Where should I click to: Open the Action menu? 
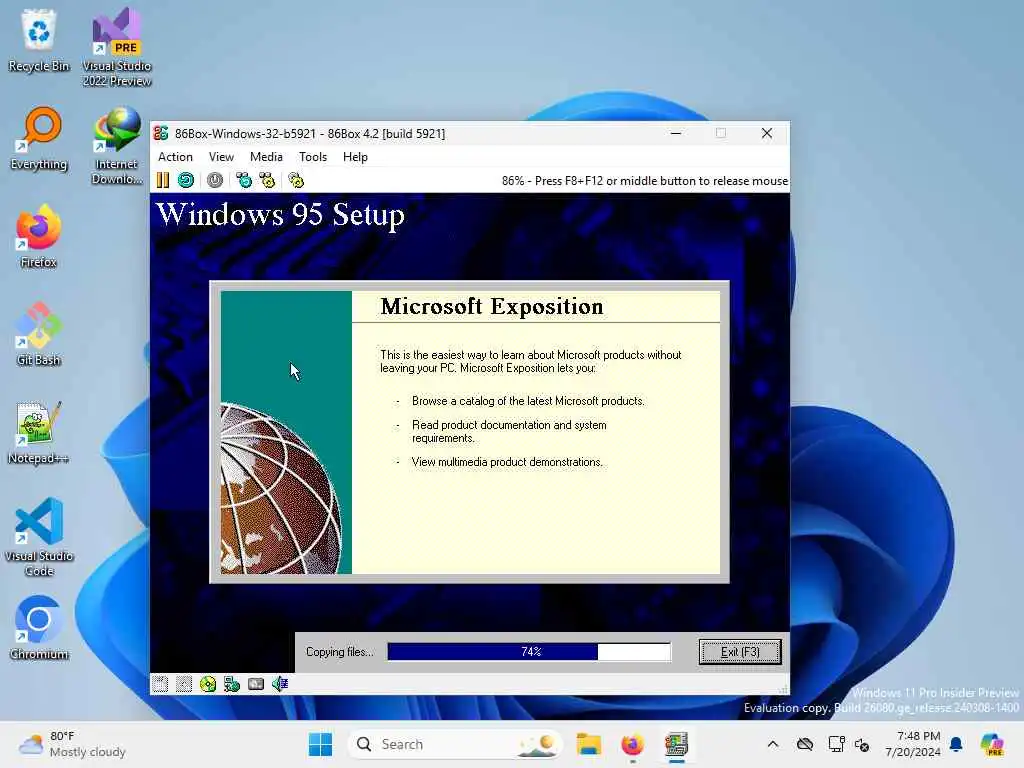point(175,157)
